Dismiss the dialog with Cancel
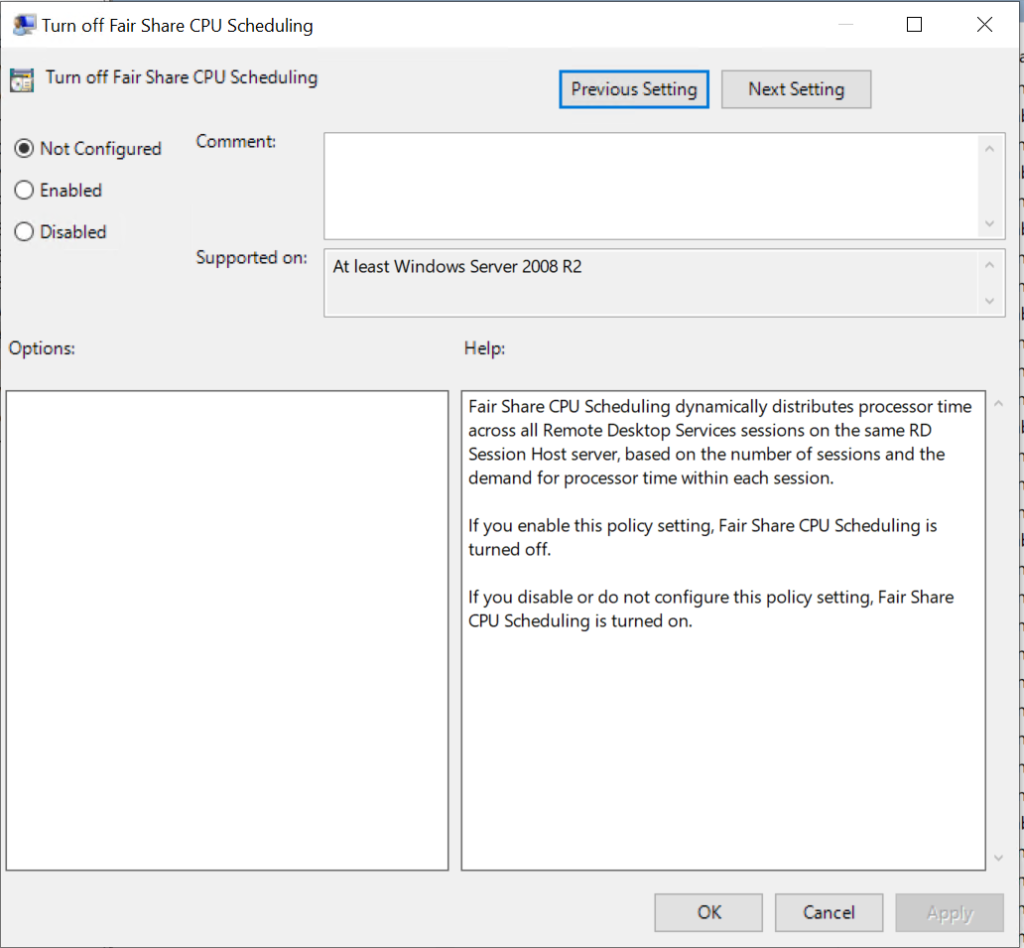This screenshot has height=948, width=1024. click(828, 912)
